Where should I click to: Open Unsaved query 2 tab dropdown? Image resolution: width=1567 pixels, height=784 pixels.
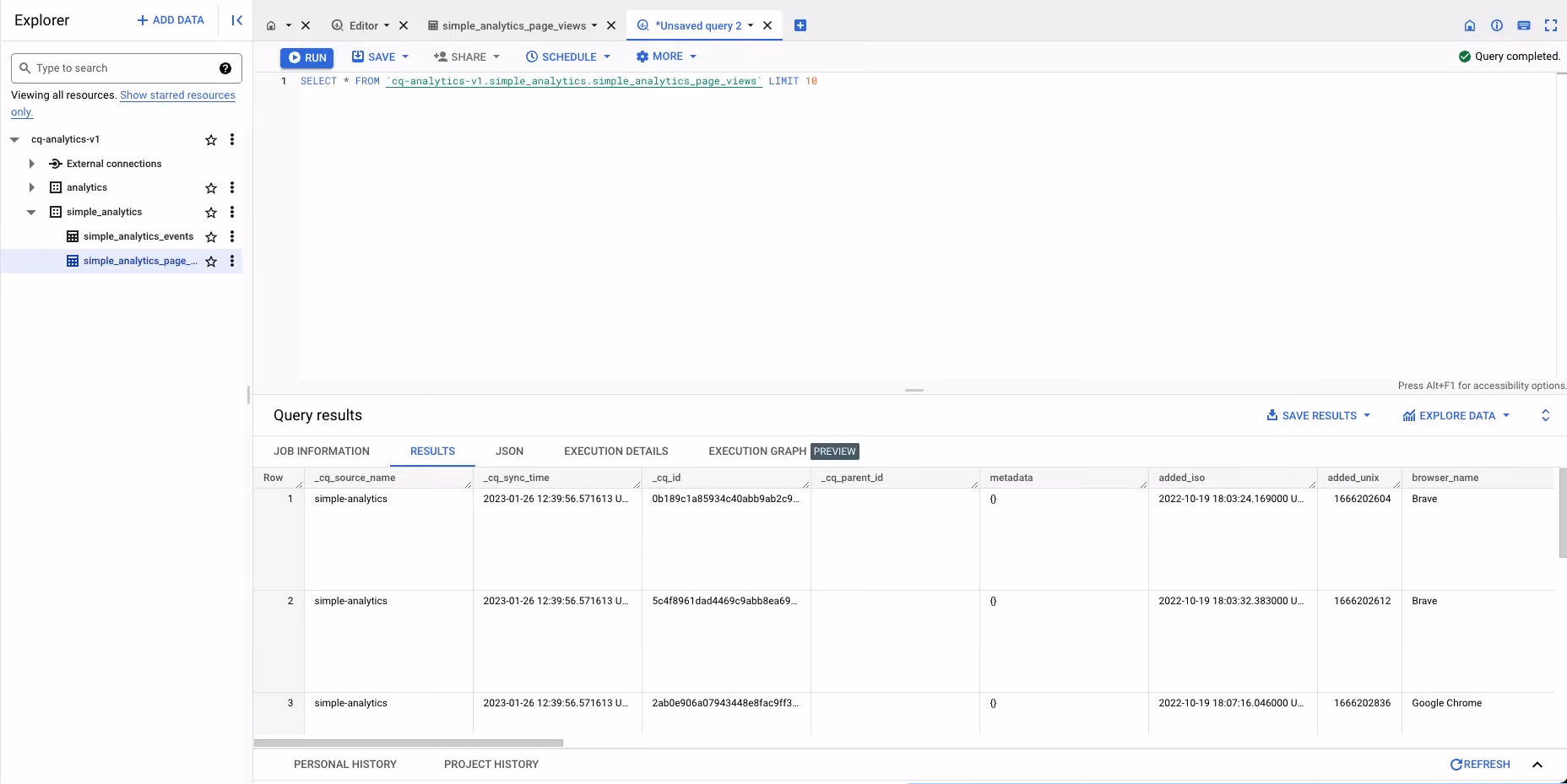[x=751, y=26]
